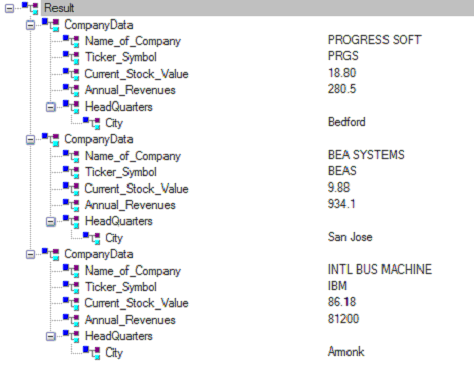Collapse the PROGRESS SOFT CompanyData node
The width and height of the screenshot is (474, 371).
pos(30,25)
